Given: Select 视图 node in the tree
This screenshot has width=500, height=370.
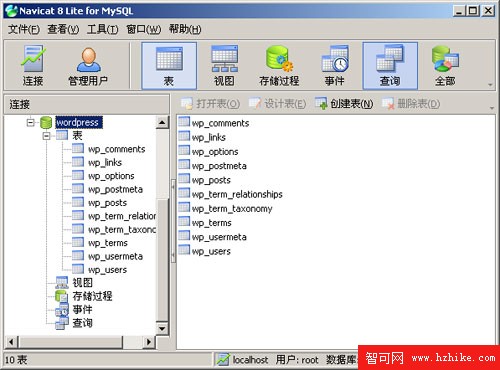Looking at the screenshot, I should click(82, 283).
